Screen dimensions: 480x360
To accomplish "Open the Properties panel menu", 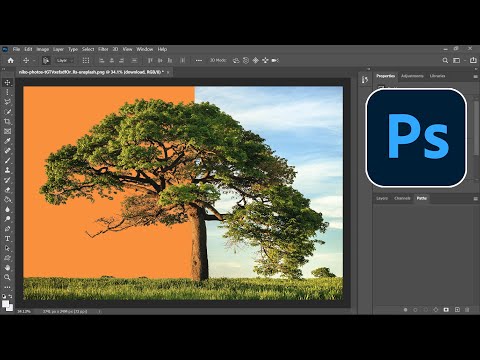I will pos(475,76).
